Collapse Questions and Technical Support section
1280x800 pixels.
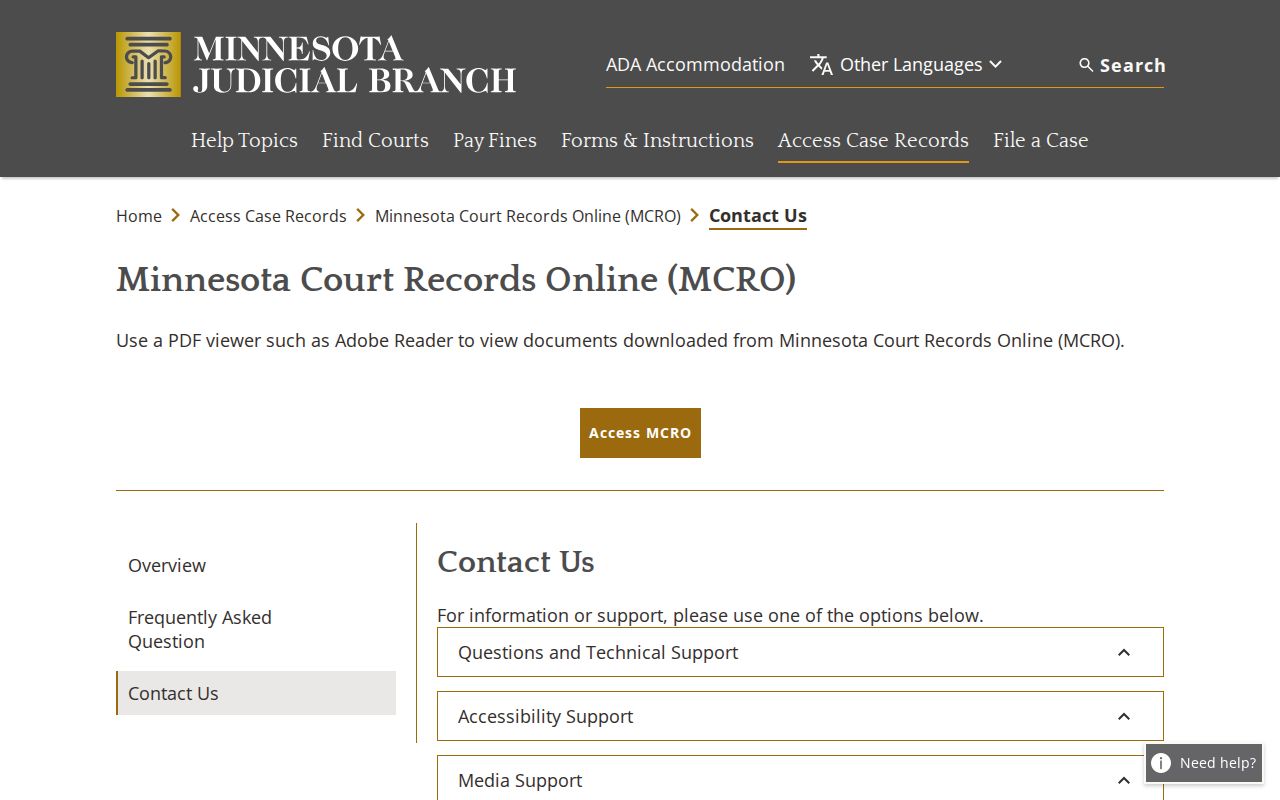click(800, 652)
